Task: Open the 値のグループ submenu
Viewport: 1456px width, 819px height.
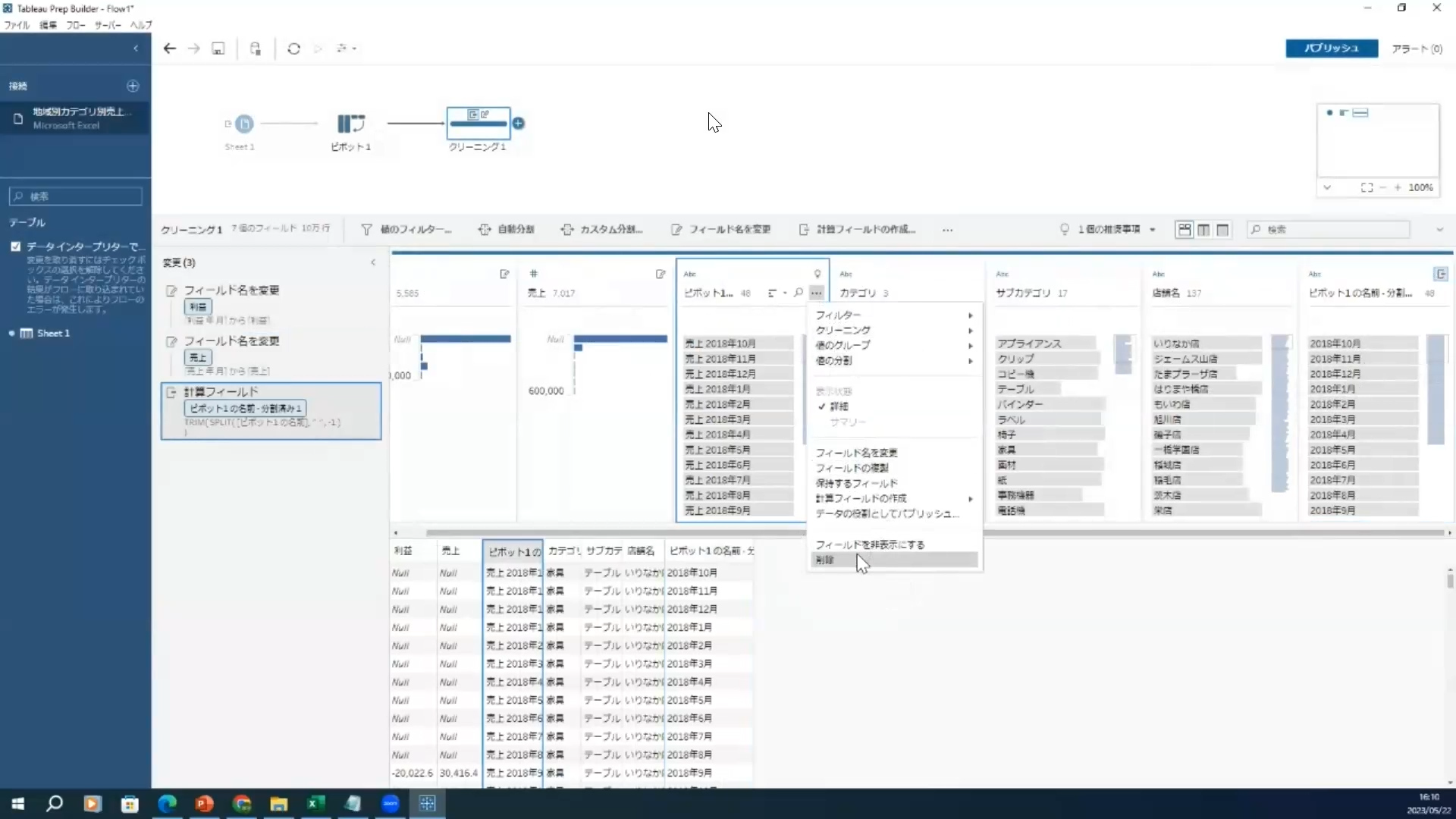Action: click(895, 346)
